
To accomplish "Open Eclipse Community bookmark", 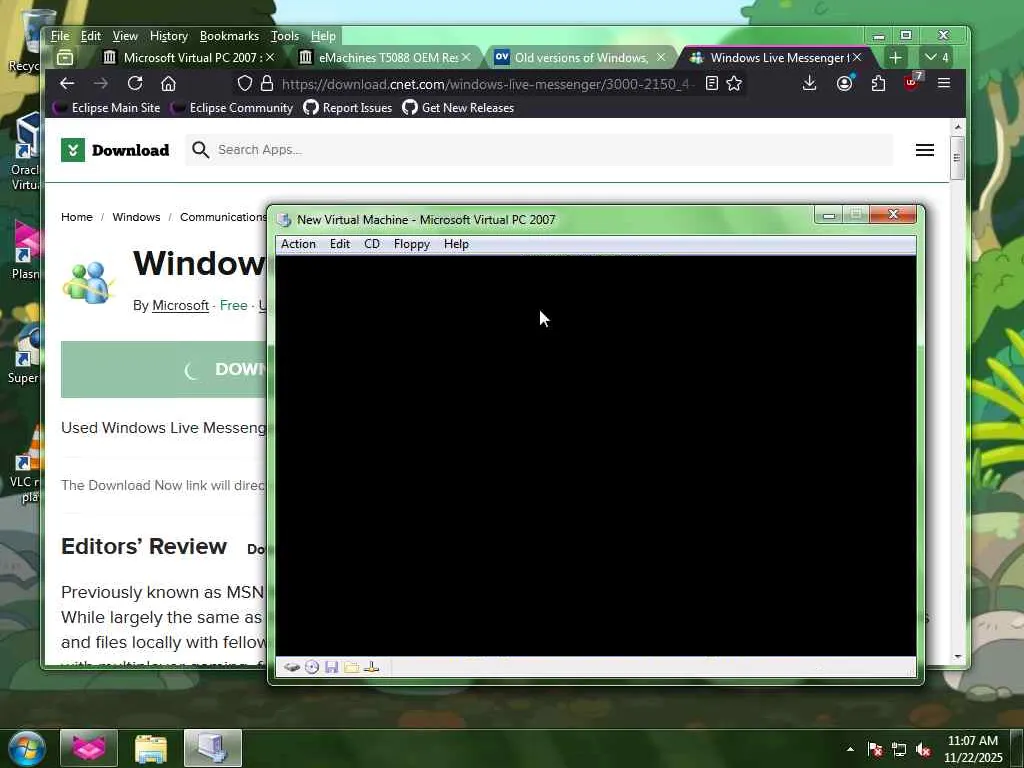I will [232, 108].
